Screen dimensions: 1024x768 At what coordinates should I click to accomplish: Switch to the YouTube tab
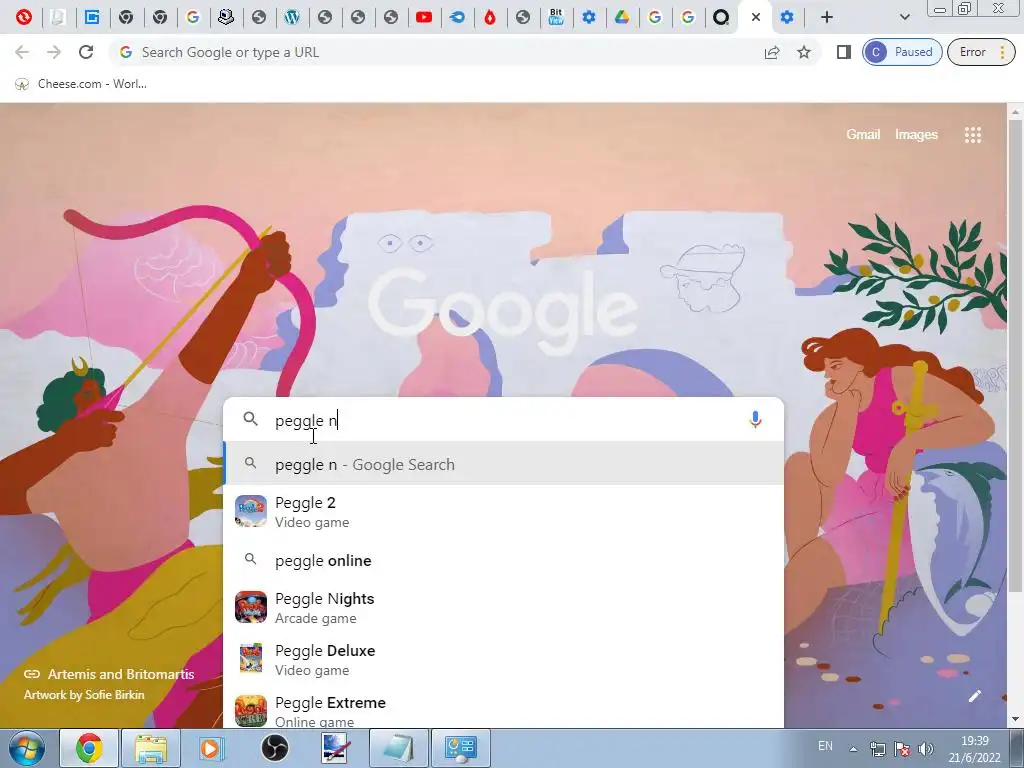[x=424, y=18]
